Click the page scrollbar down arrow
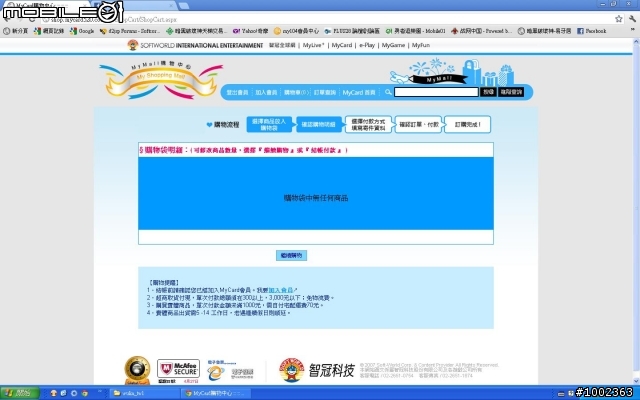The height and width of the screenshot is (400, 640). pos(636,380)
